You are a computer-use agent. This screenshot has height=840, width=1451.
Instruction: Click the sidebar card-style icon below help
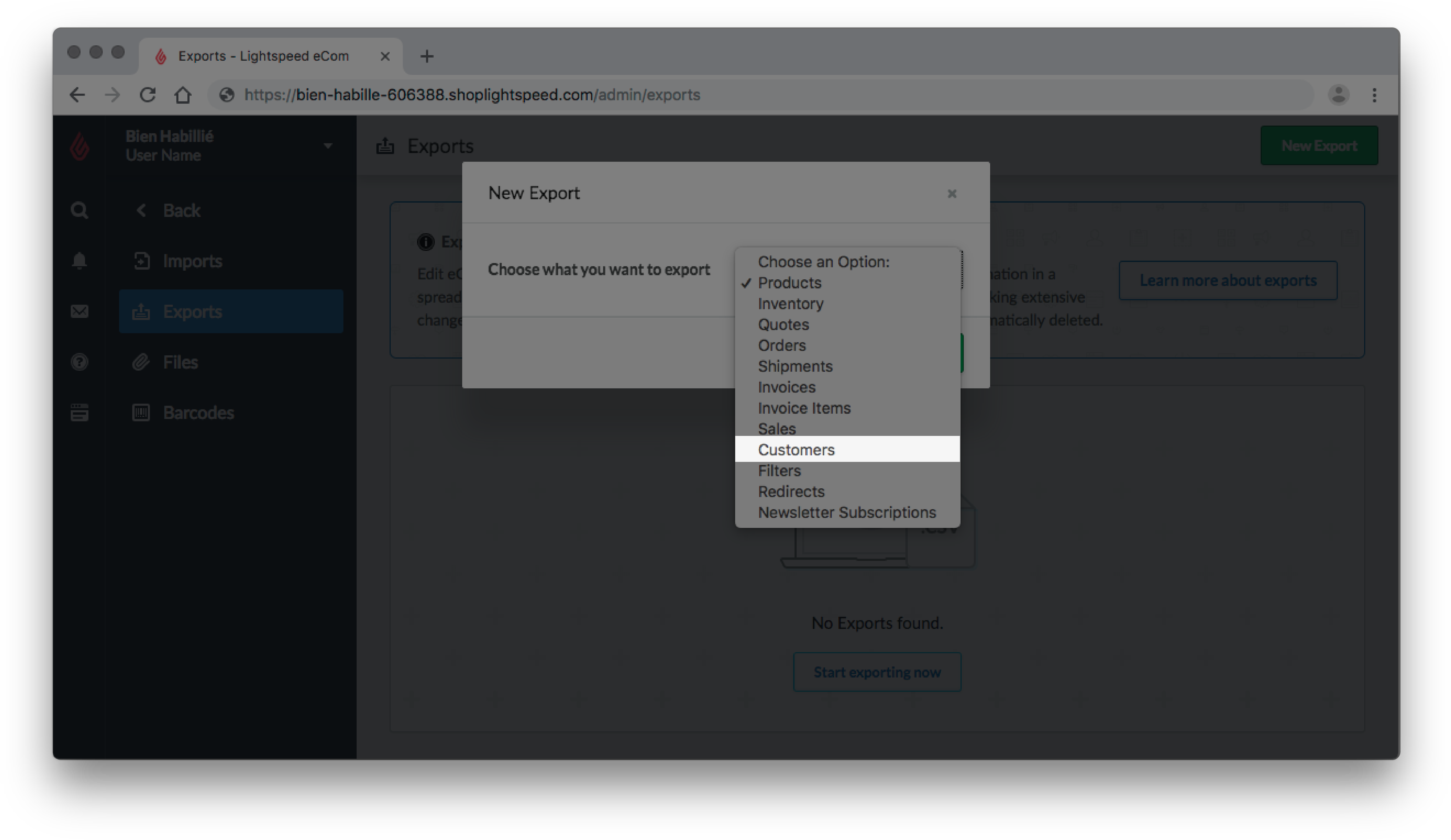(x=79, y=413)
